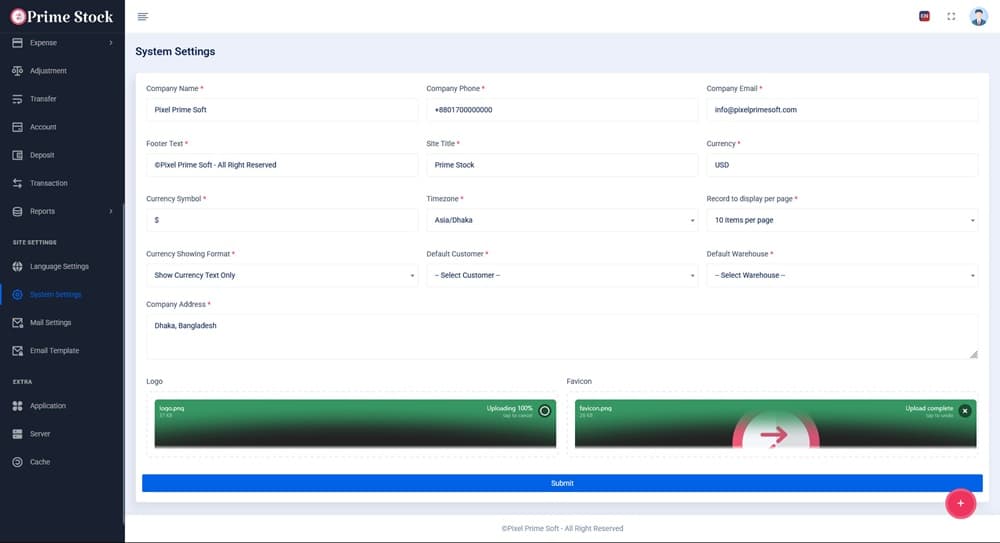Click the Site Title input field

click(562, 165)
